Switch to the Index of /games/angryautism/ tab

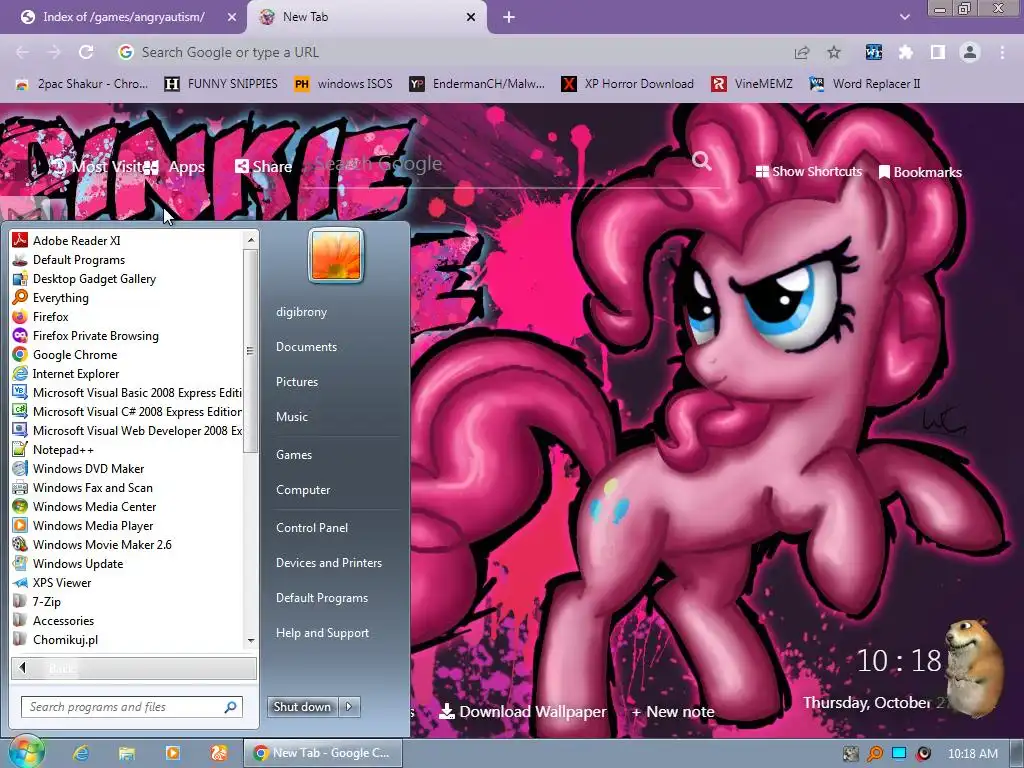(123, 17)
